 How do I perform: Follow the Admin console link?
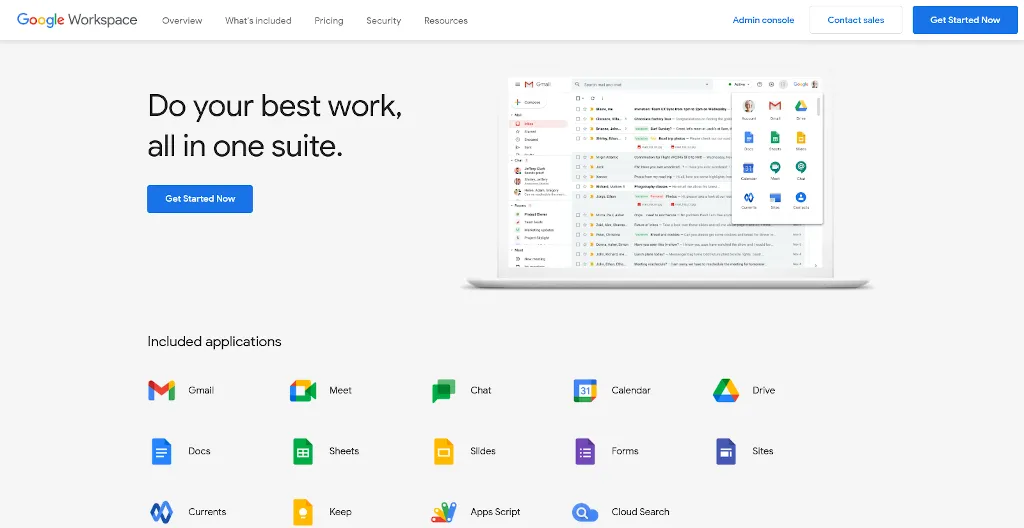coord(763,20)
